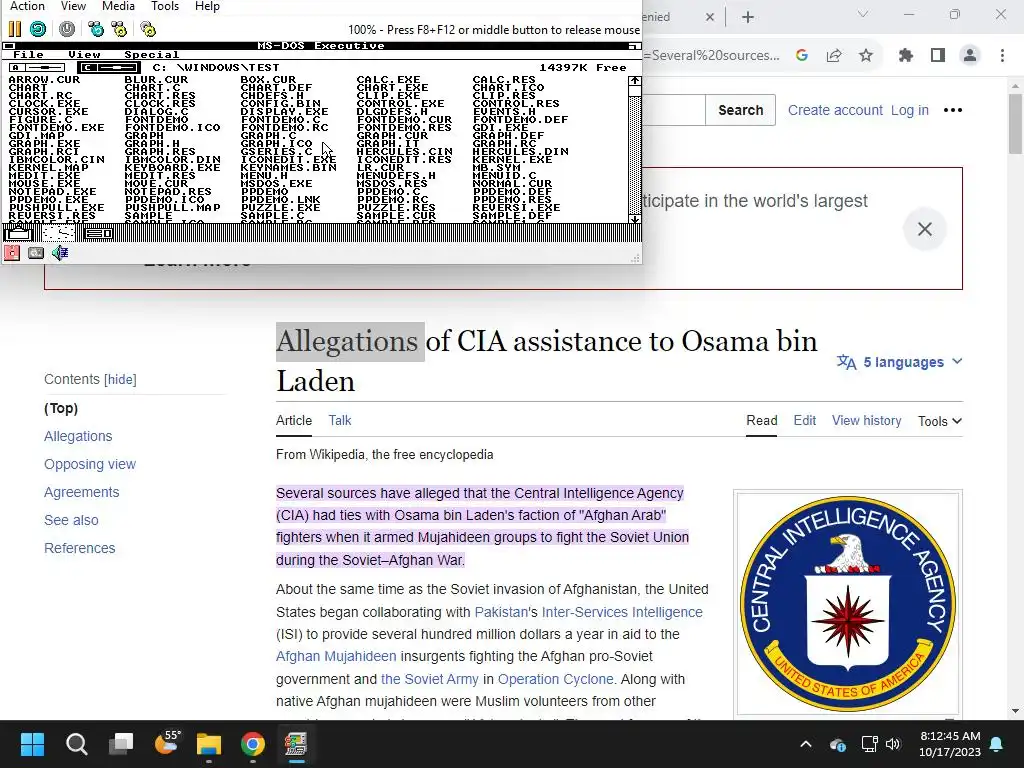This screenshot has height=768, width=1024.
Task: Share this page using the share icon
Action: point(834,56)
